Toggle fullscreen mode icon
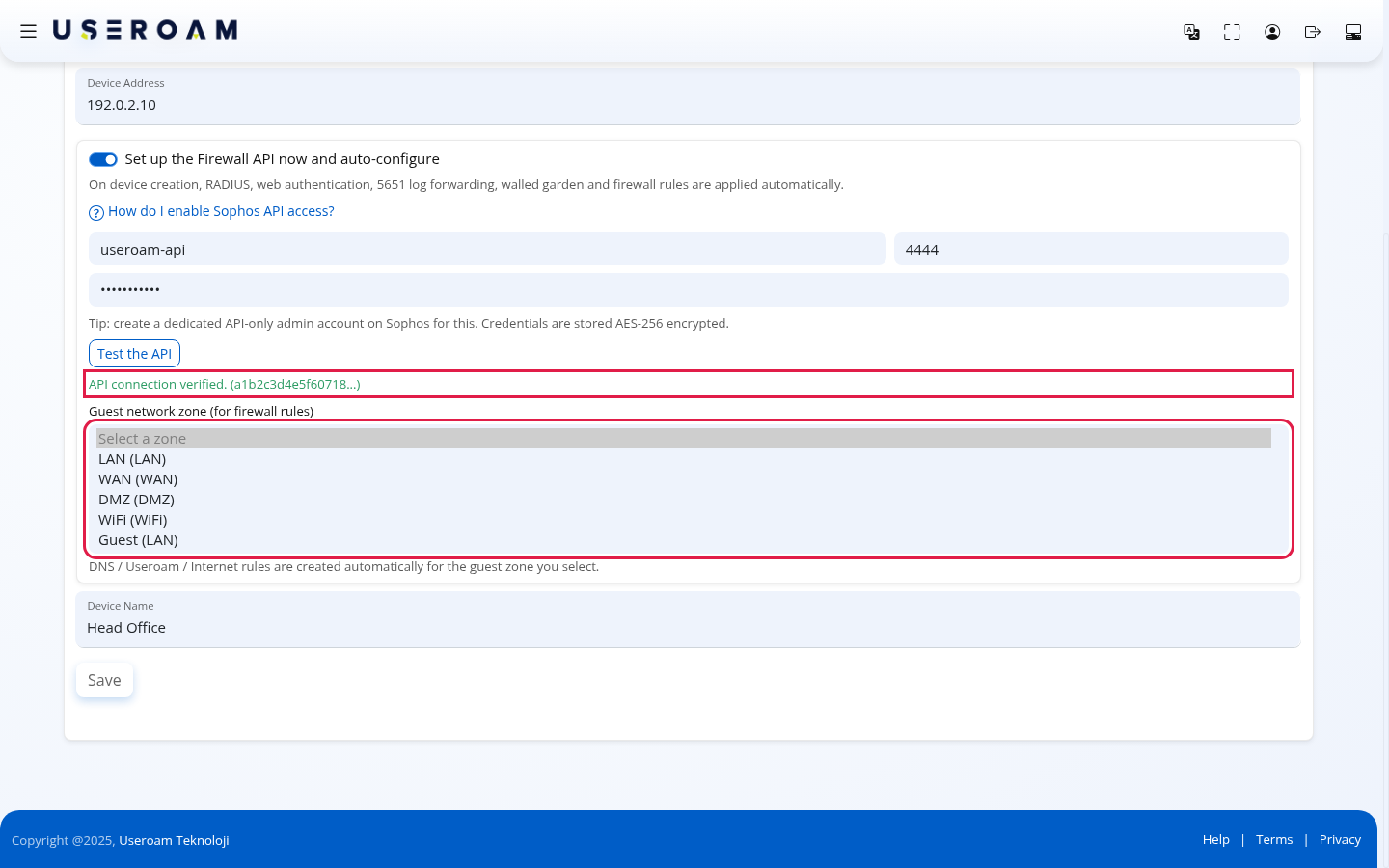Screen dimensions: 1389x868 (x=1232, y=32)
